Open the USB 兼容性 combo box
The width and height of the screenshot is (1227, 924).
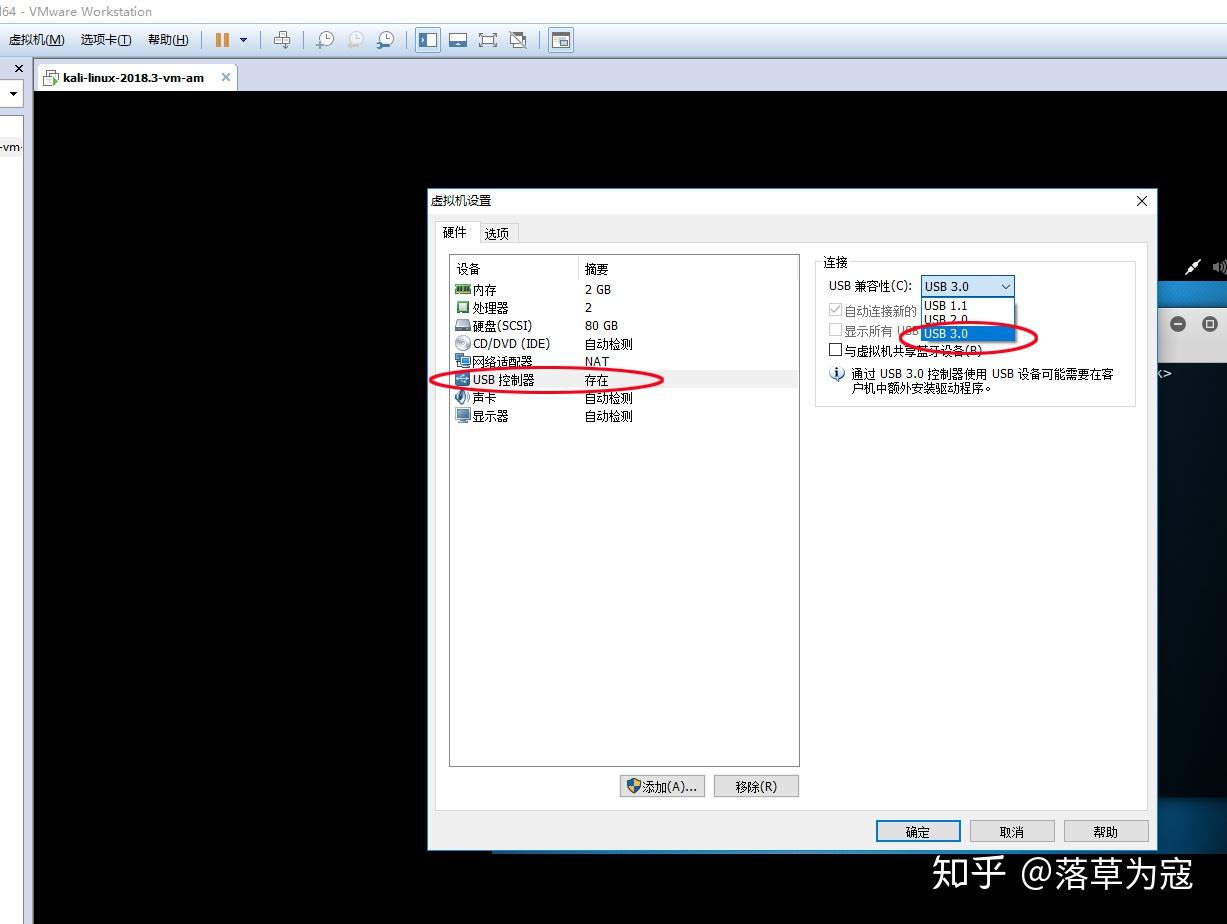pyautogui.click(x=967, y=286)
